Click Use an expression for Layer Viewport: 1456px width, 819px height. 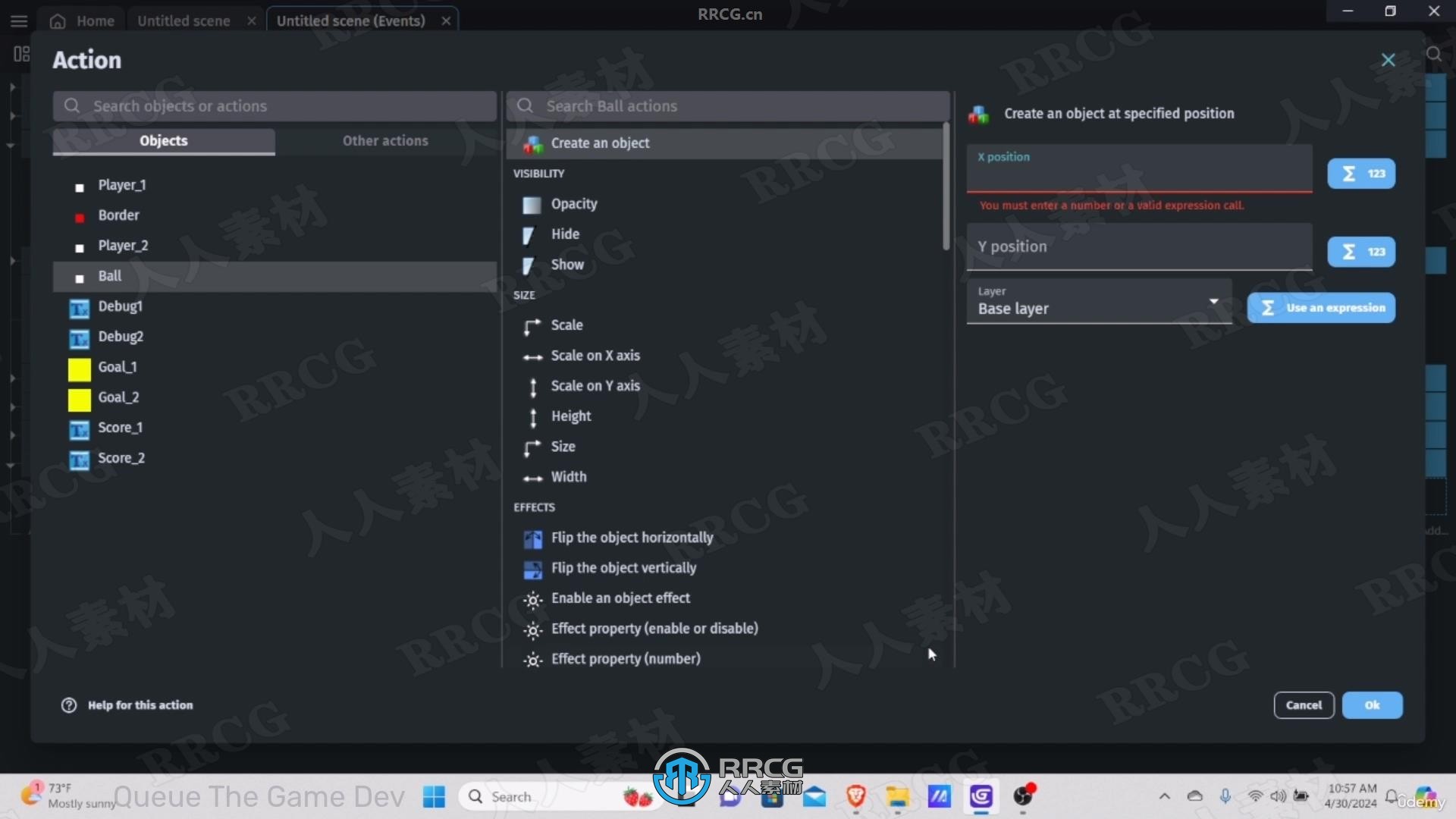[x=1321, y=307]
